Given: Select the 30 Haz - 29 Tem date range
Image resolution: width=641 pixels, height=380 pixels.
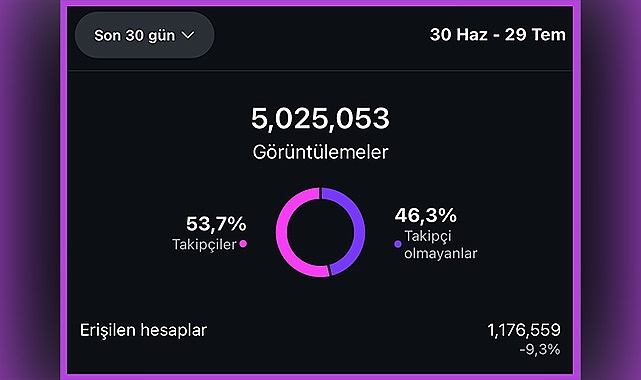Looking at the screenshot, I should [x=498, y=35].
